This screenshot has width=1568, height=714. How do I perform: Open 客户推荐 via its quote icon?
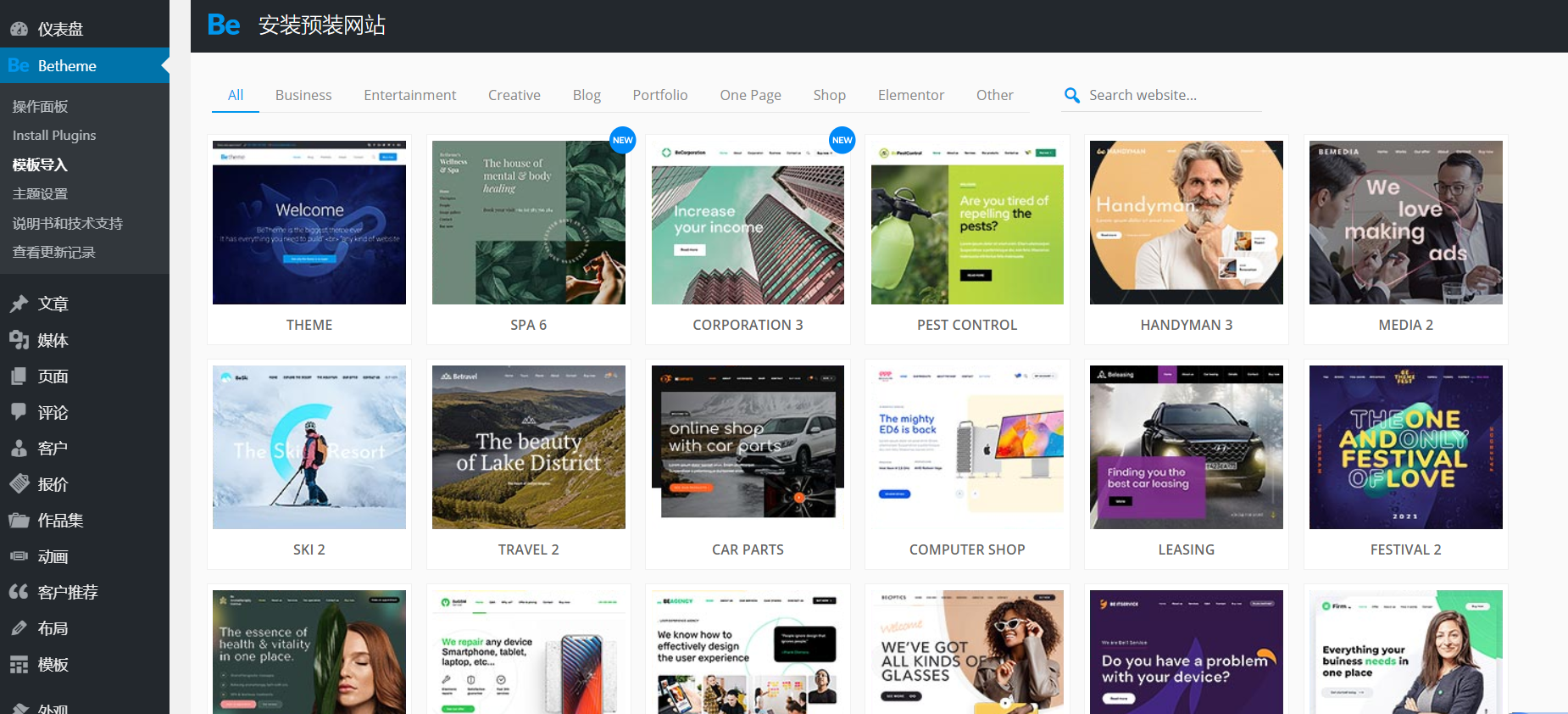[x=19, y=592]
